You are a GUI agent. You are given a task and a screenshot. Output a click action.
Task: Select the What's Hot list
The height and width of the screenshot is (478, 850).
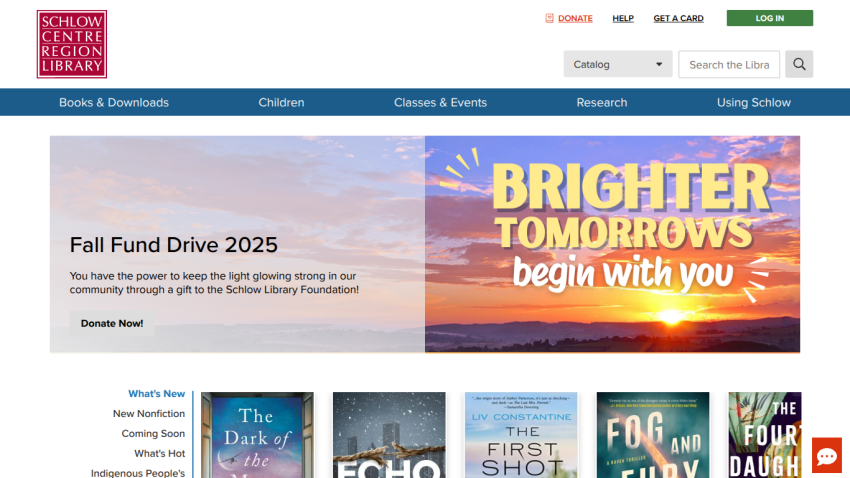(x=159, y=454)
